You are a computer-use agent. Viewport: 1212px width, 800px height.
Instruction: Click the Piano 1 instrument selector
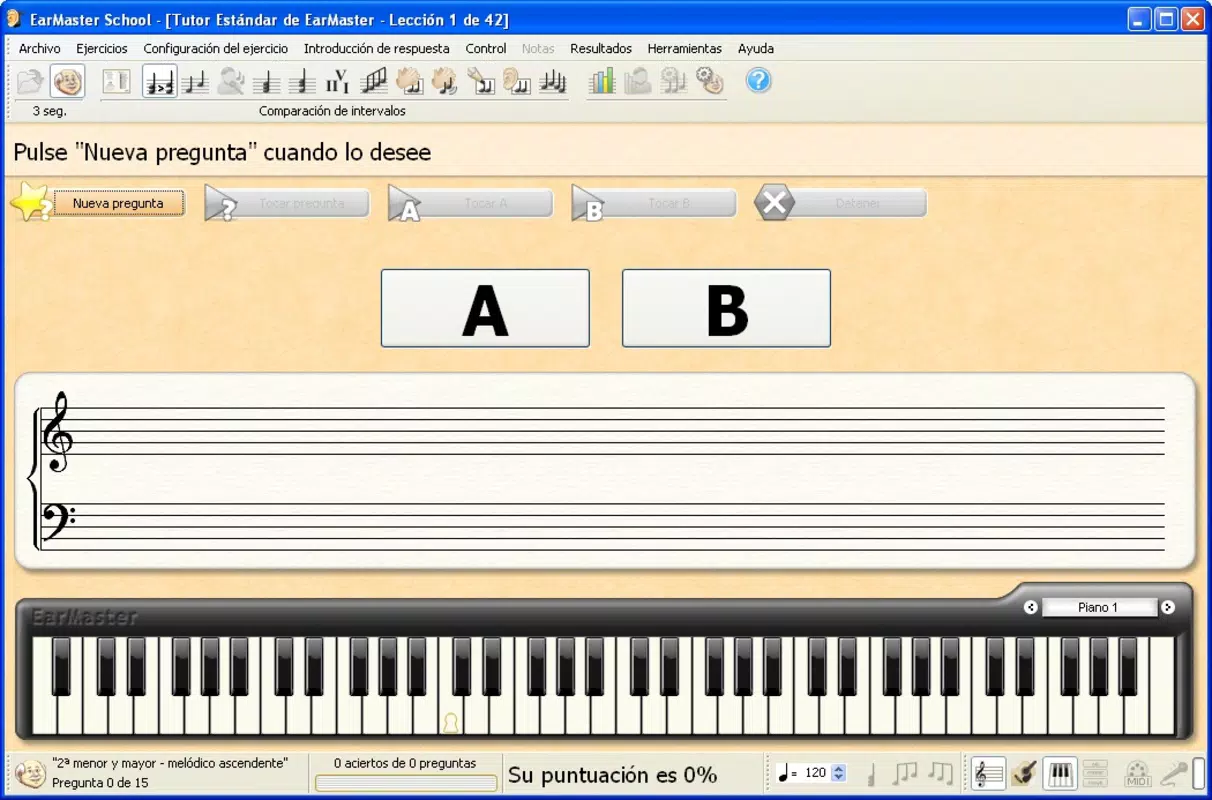pyautogui.click(x=1099, y=607)
